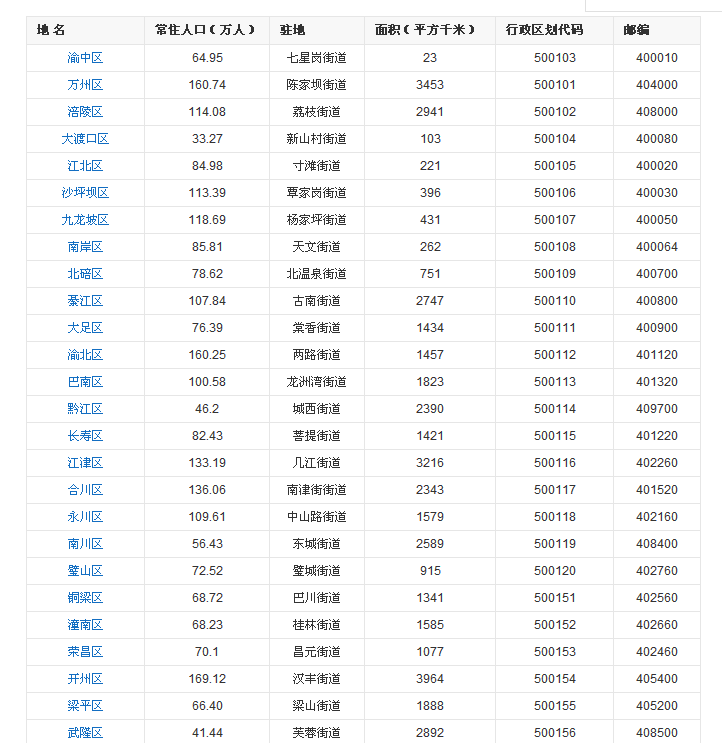Select division code 500104
Viewport: 722px width, 743px height.
coord(555,139)
